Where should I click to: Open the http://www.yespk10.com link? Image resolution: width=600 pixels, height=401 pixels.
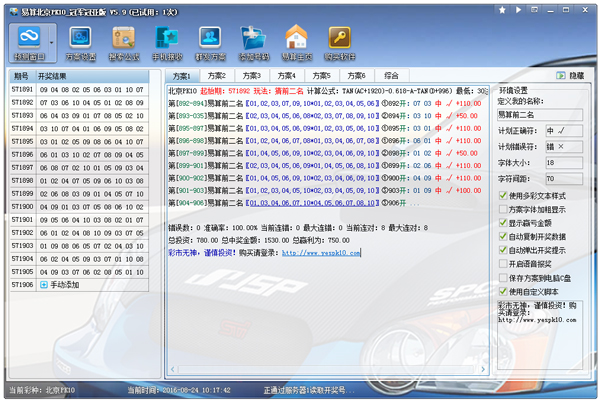[x=321, y=253]
